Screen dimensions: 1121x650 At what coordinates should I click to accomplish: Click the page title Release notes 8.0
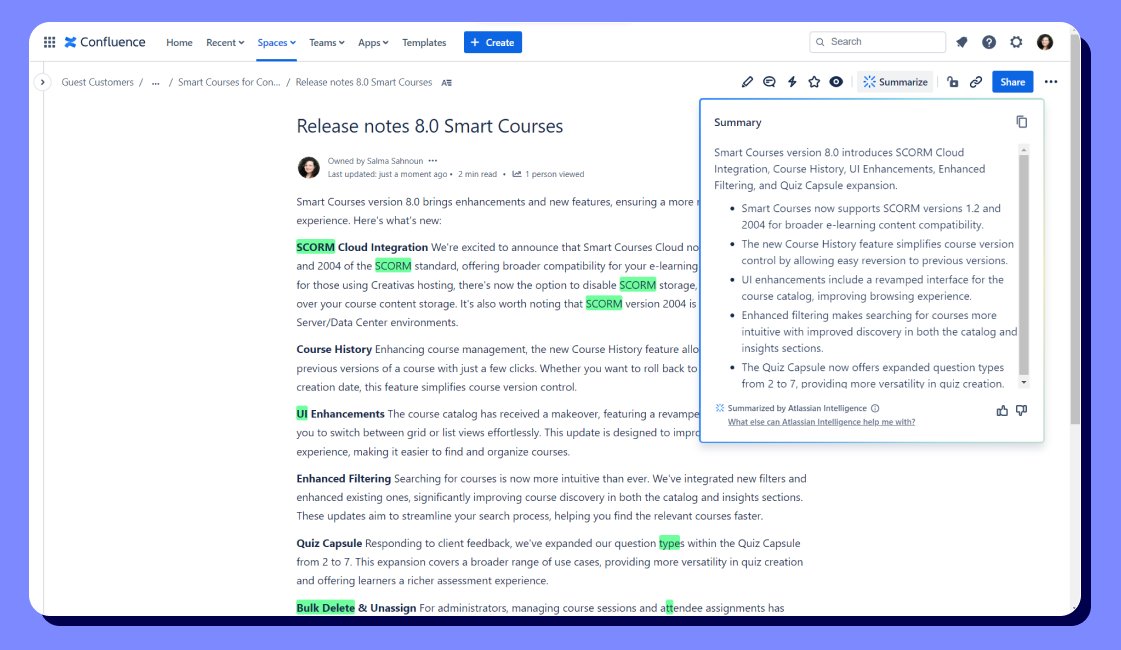click(x=430, y=127)
